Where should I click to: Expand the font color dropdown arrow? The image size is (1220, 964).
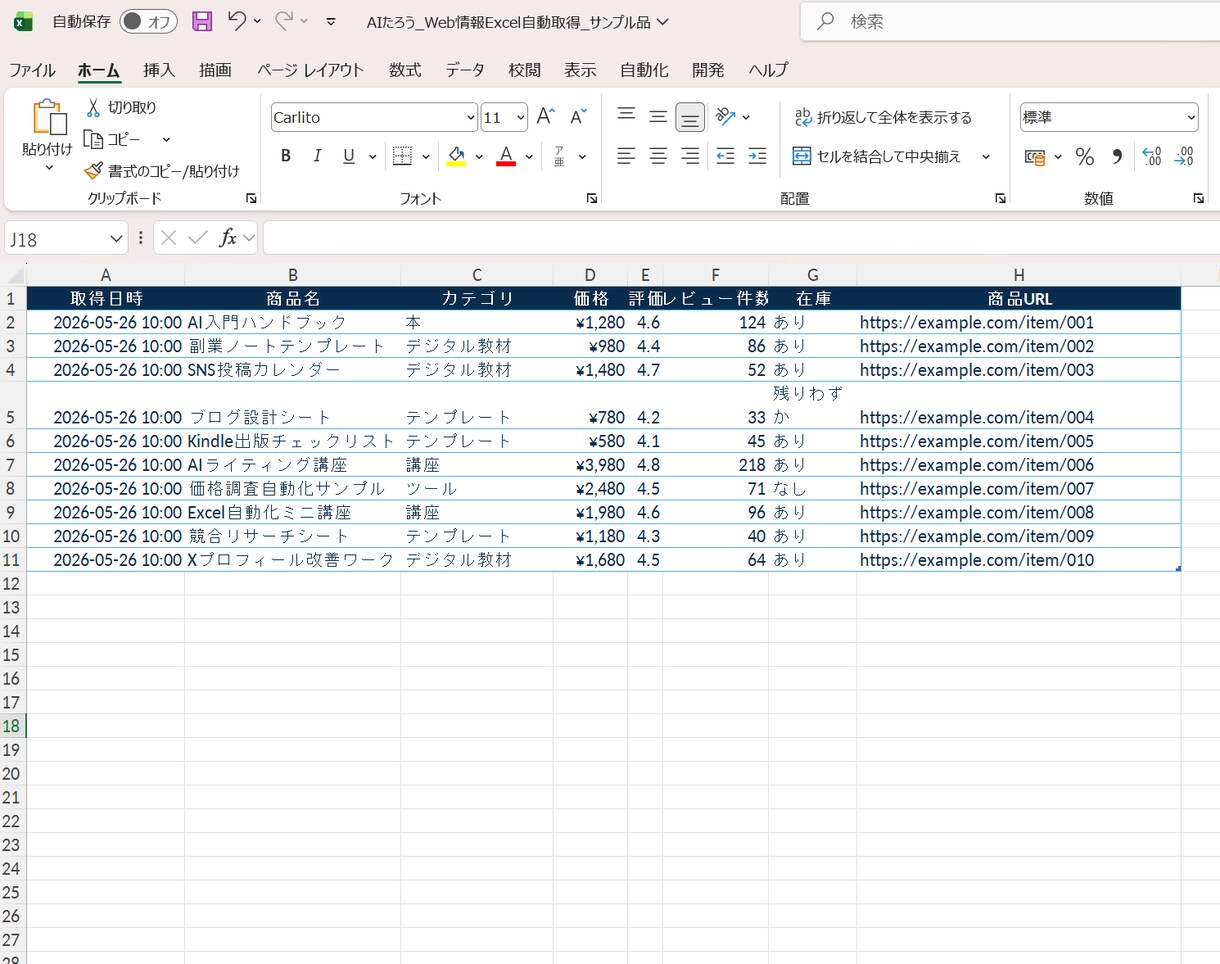coord(529,157)
